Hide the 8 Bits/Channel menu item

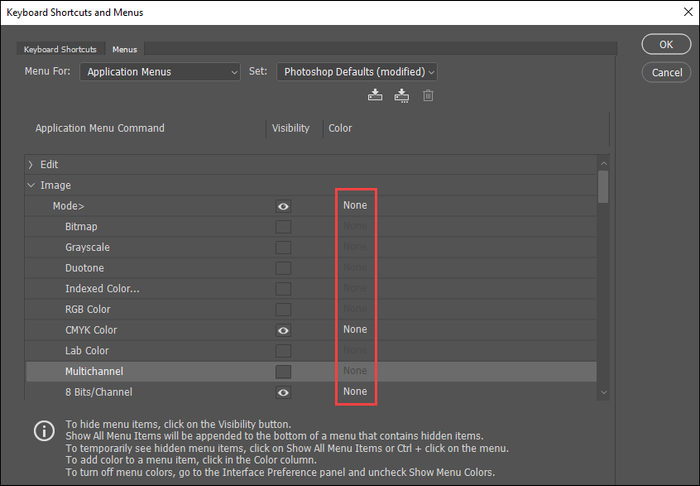click(x=284, y=392)
